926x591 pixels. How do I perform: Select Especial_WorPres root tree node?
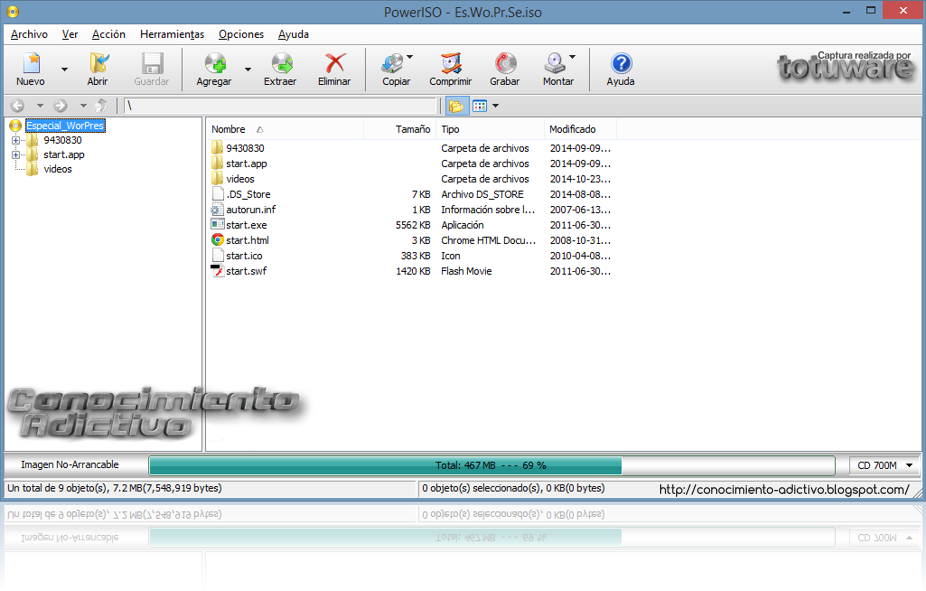coord(65,126)
